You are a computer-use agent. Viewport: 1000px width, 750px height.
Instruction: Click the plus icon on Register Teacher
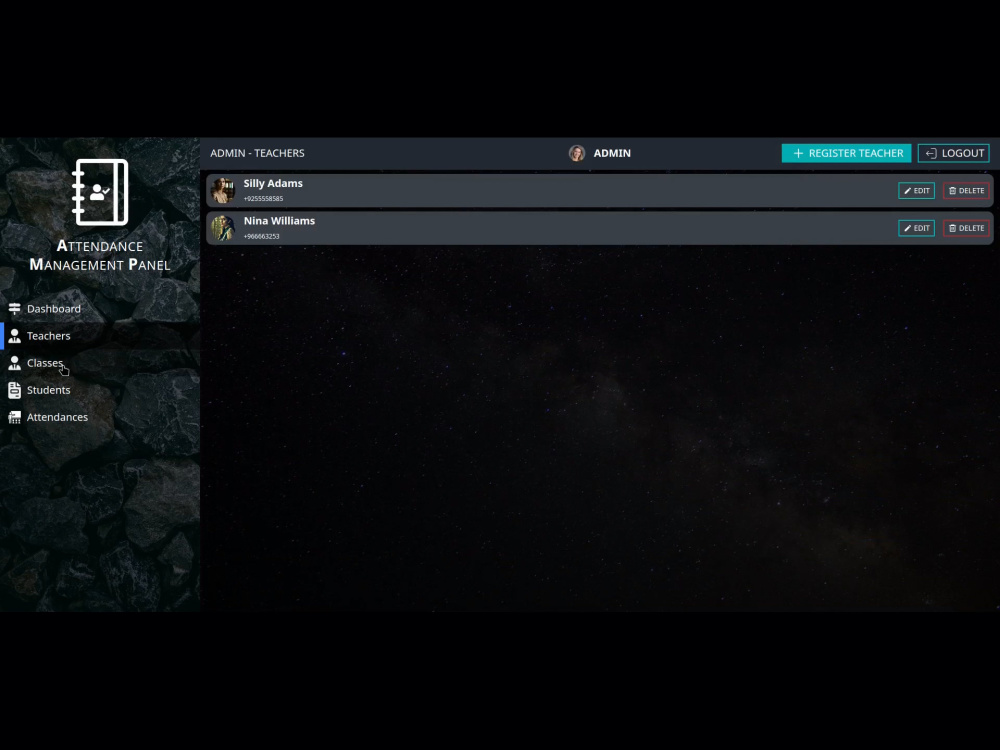pyautogui.click(x=798, y=153)
